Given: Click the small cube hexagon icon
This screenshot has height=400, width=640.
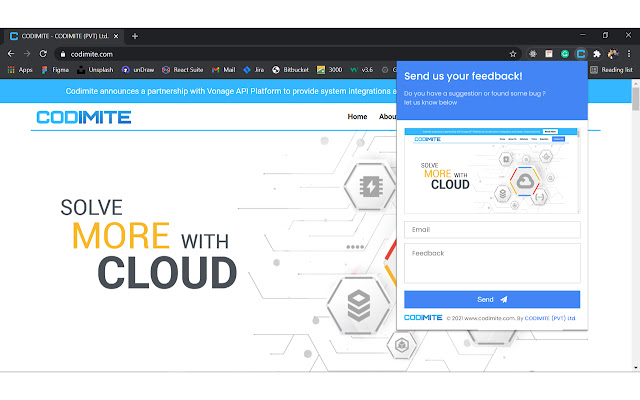Looking at the screenshot, I should [402, 345].
